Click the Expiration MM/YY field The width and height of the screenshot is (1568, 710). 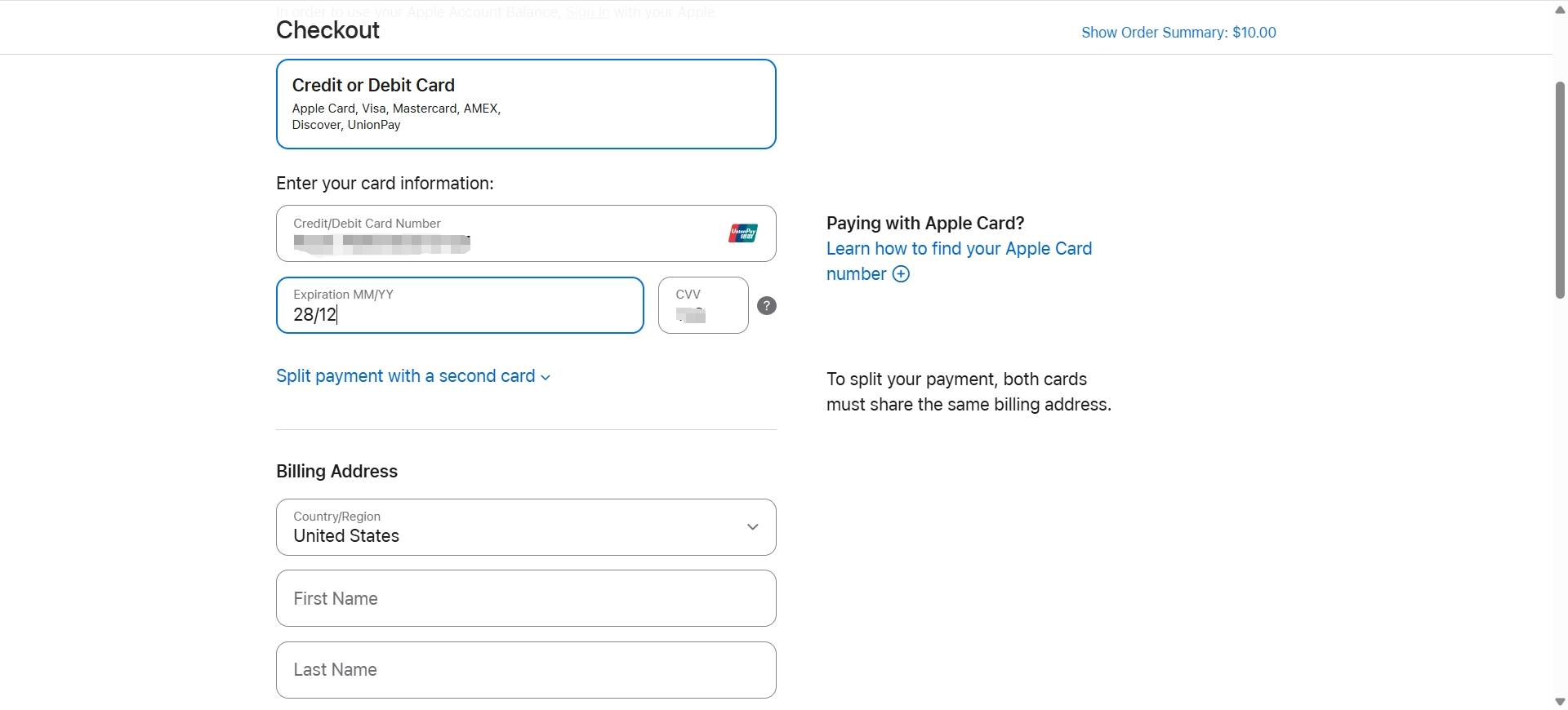(460, 305)
